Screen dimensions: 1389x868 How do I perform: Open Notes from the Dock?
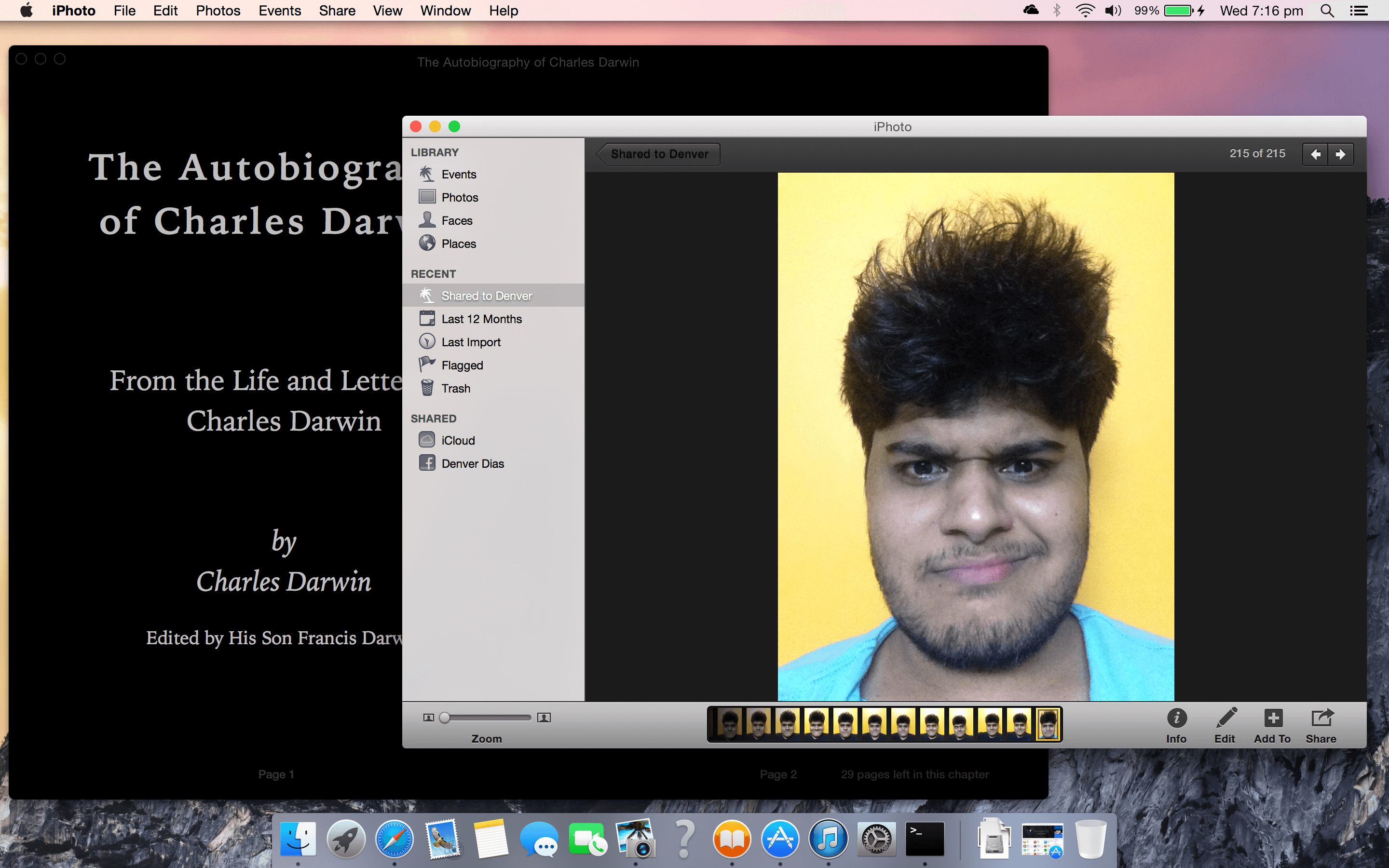tap(491, 839)
